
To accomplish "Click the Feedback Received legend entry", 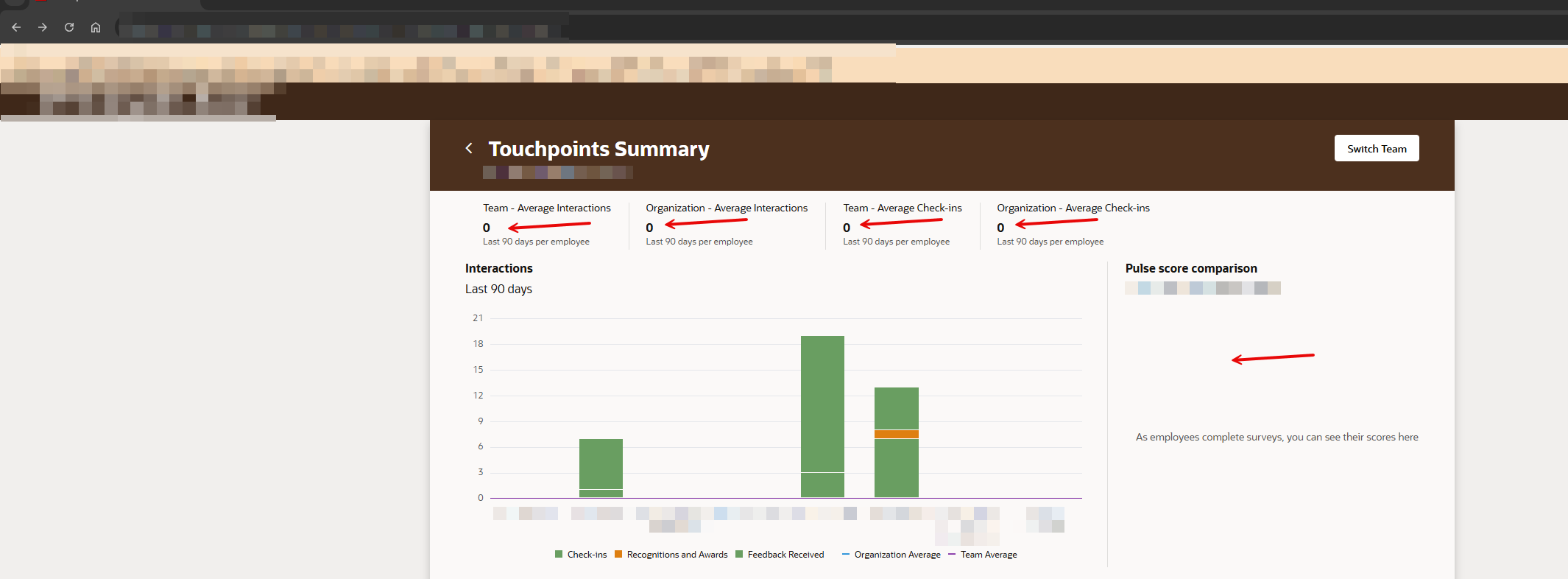I will (x=780, y=555).
